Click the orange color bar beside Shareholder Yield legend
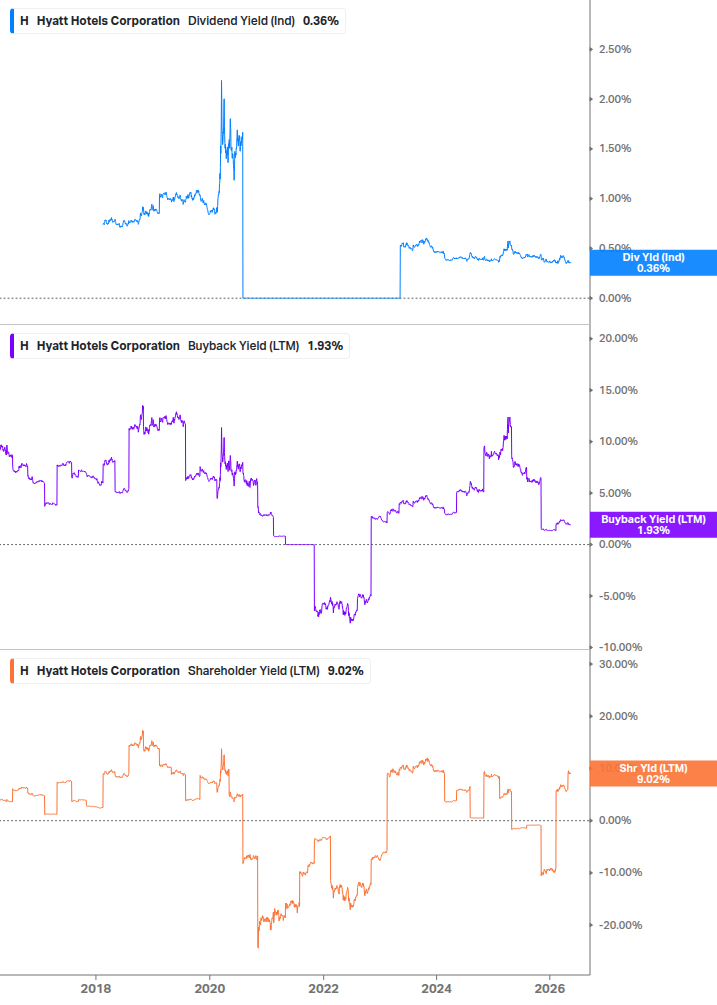Viewport: 717px width, 1005px height. tap(12, 670)
